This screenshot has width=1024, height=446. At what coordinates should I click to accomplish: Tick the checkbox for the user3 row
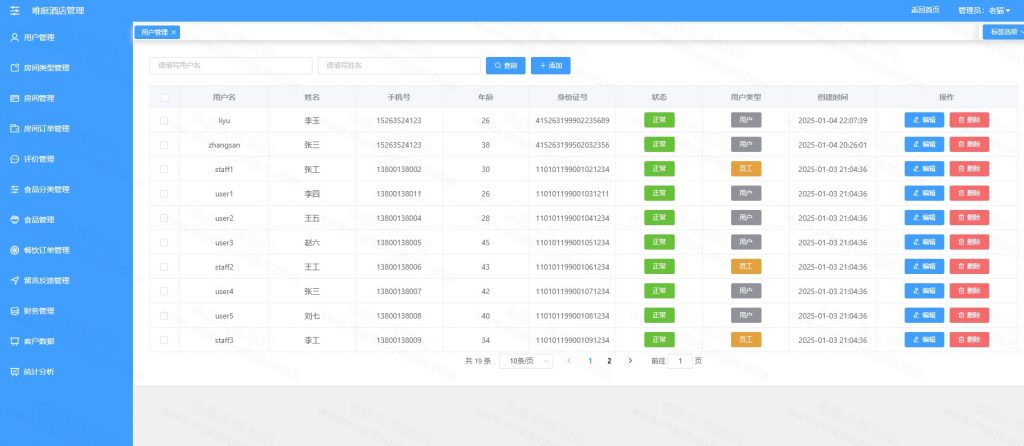coord(164,242)
